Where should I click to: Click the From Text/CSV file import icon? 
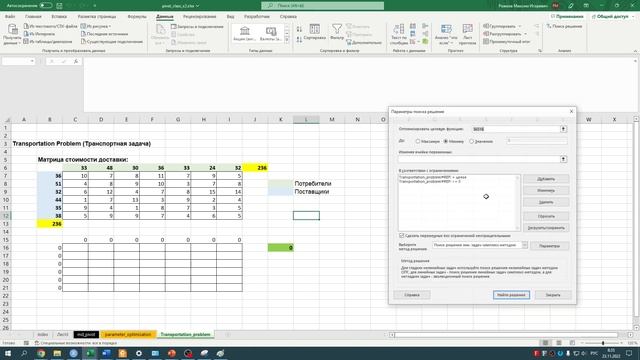pos(26,26)
